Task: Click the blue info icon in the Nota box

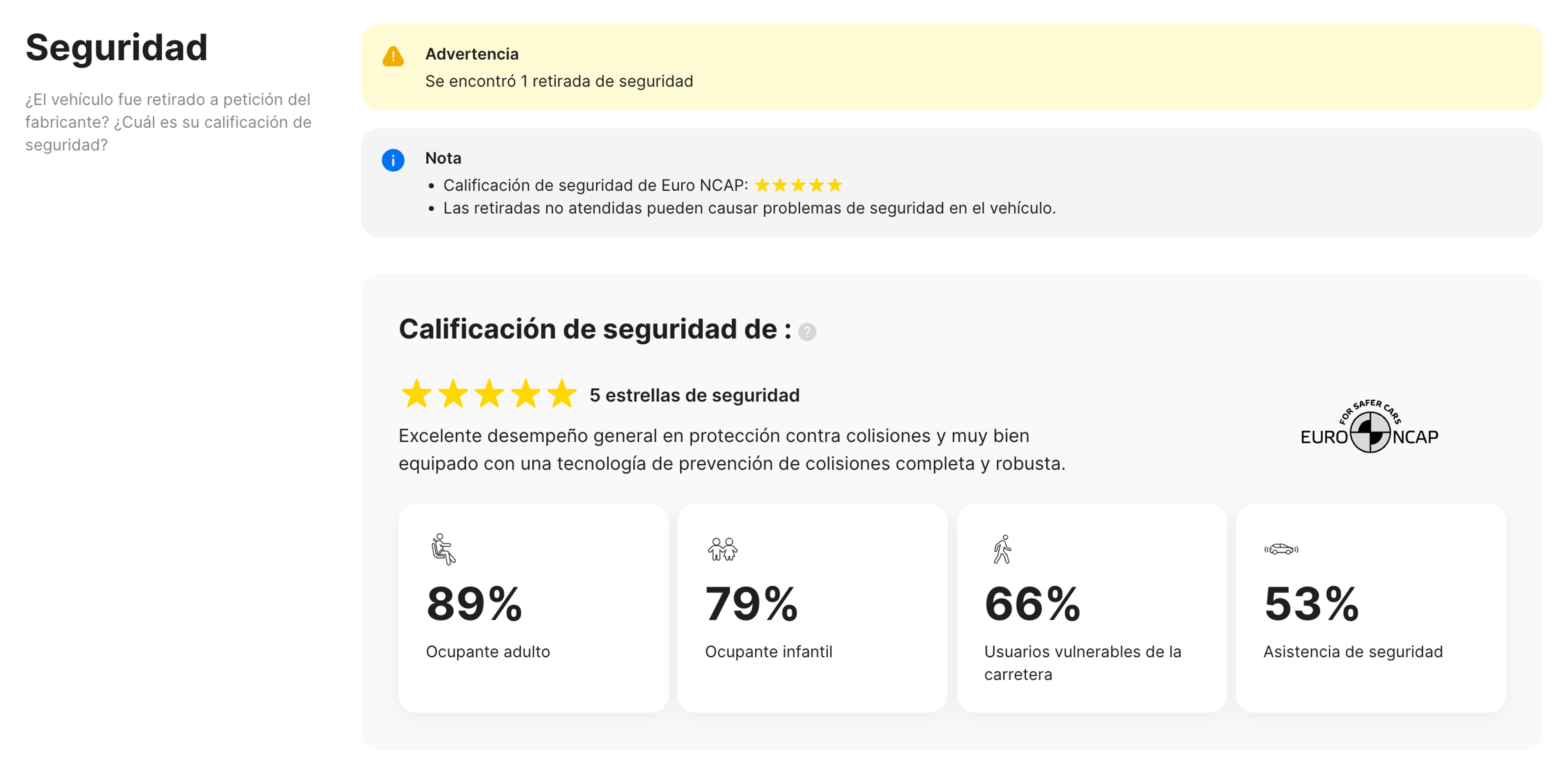Action: pyautogui.click(x=392, y=161)
